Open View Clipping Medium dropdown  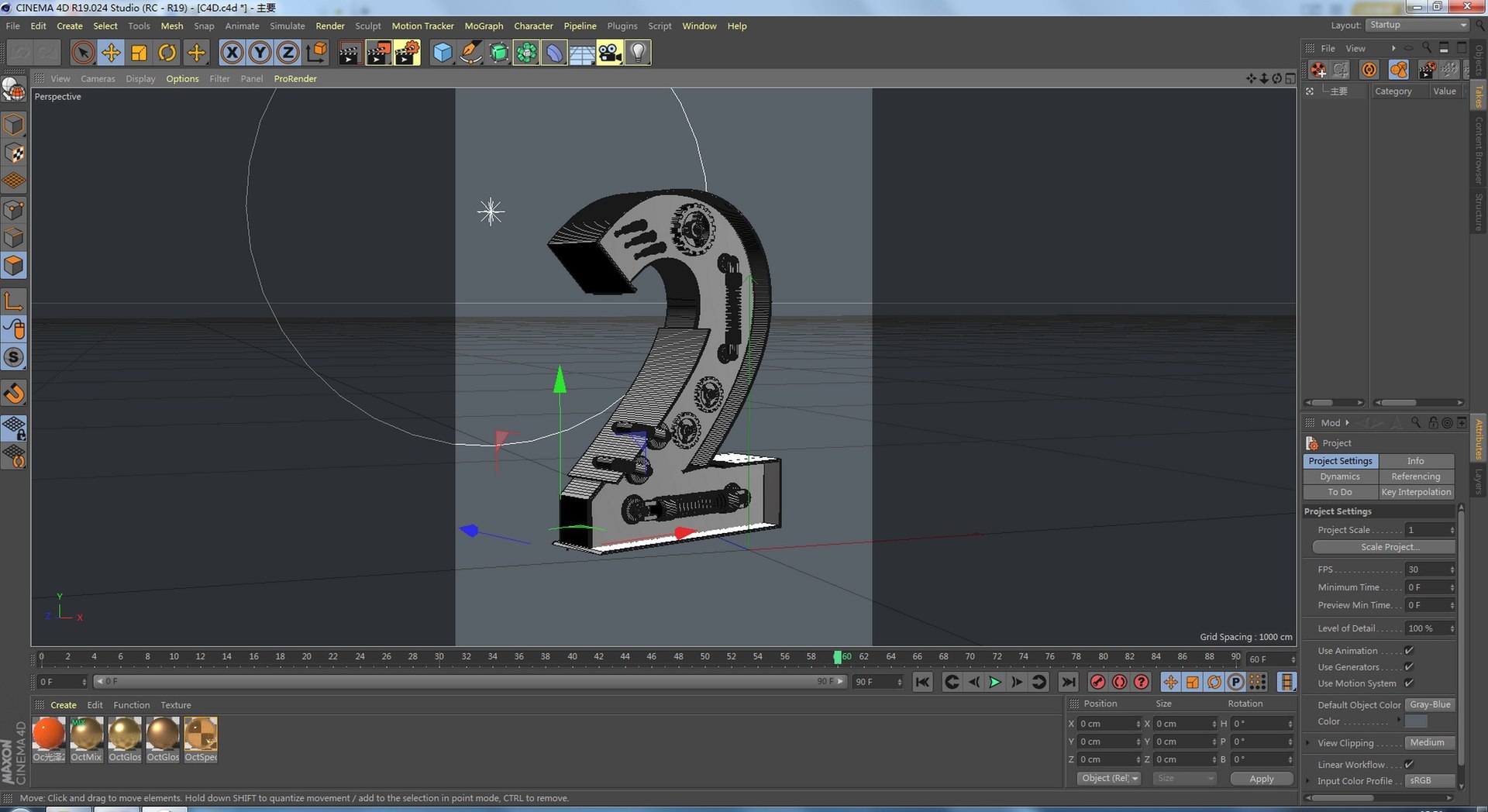1431,742
